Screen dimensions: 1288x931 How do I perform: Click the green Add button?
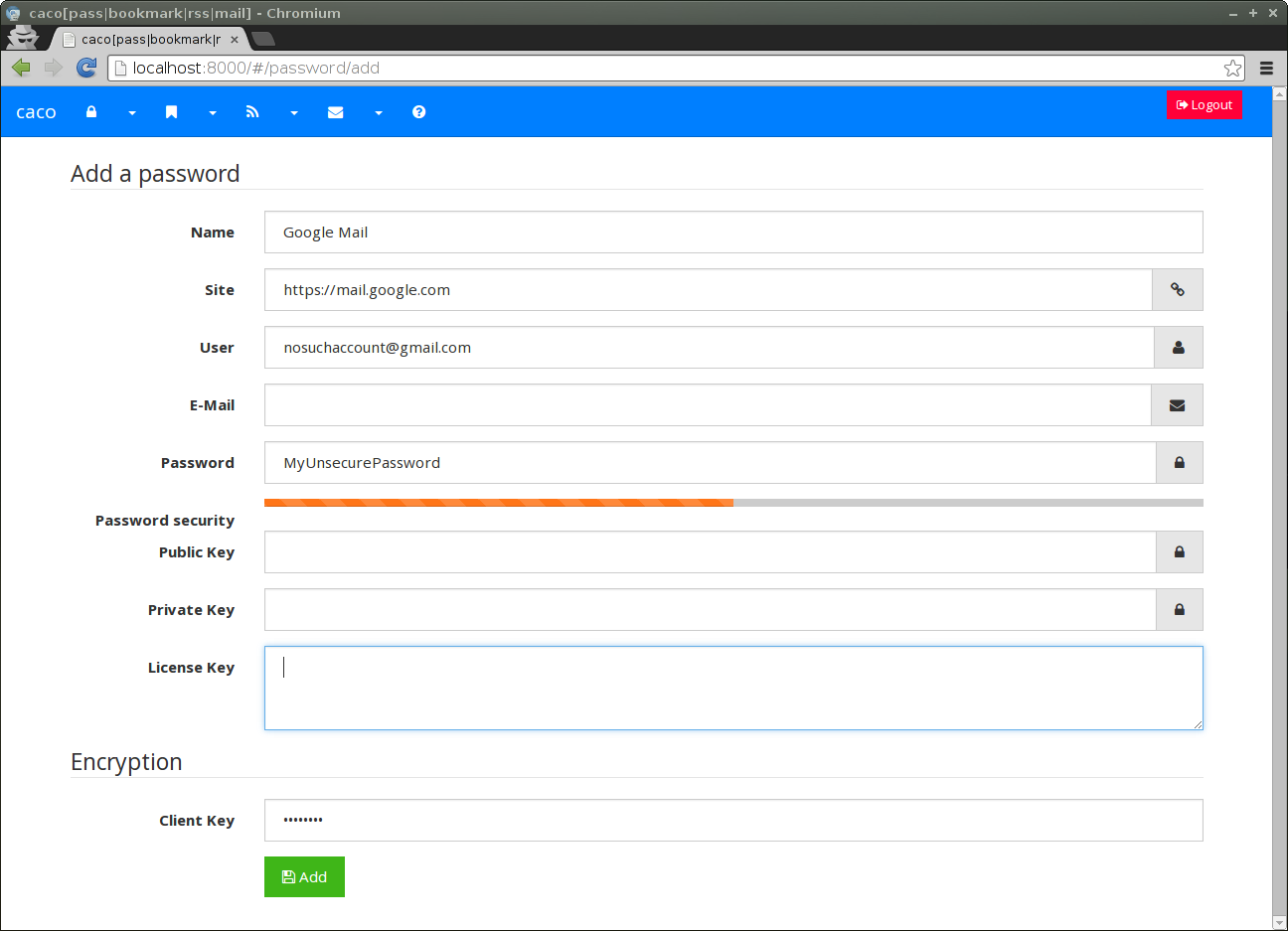click(x=304, y=876)
